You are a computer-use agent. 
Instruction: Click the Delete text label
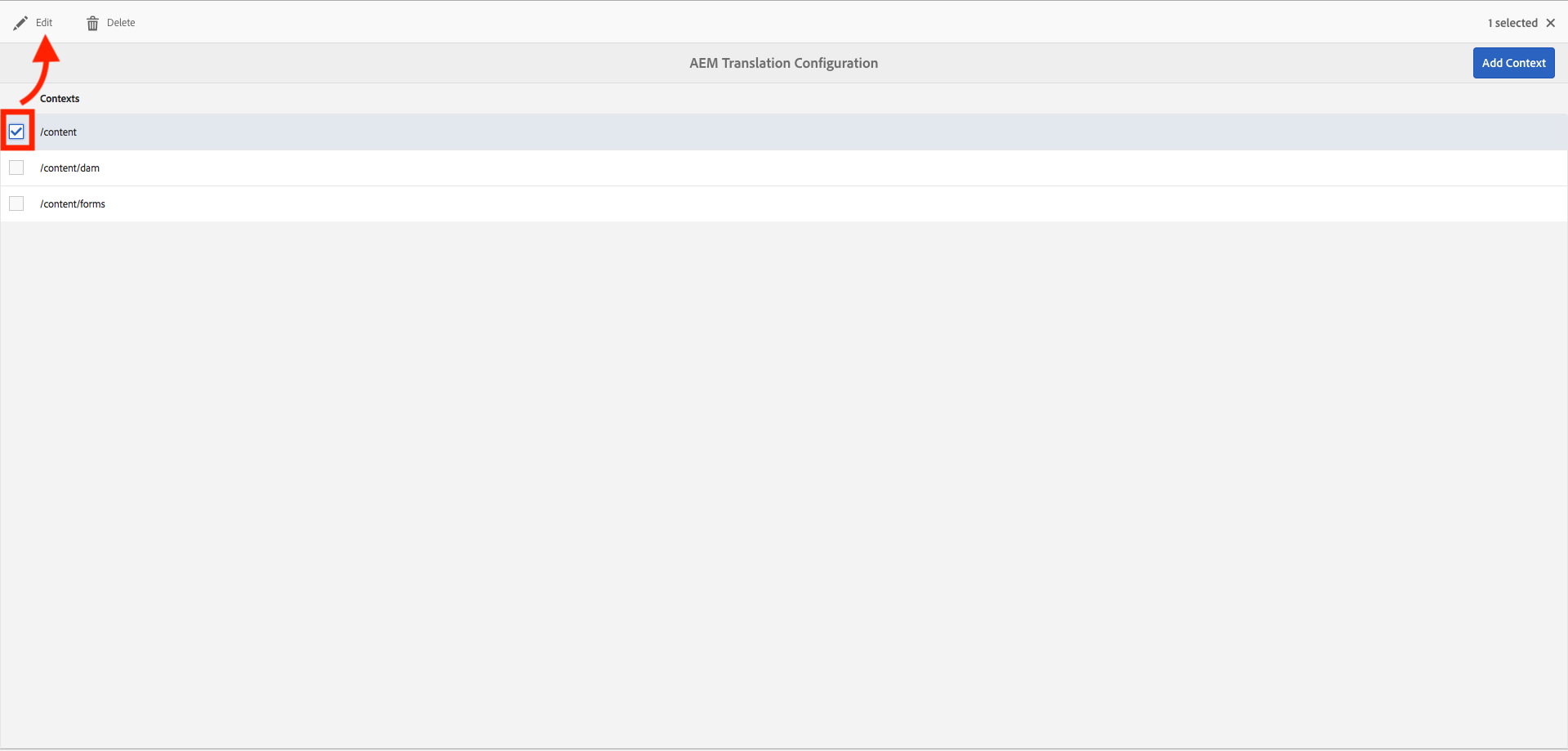click(x=121, y=23)
